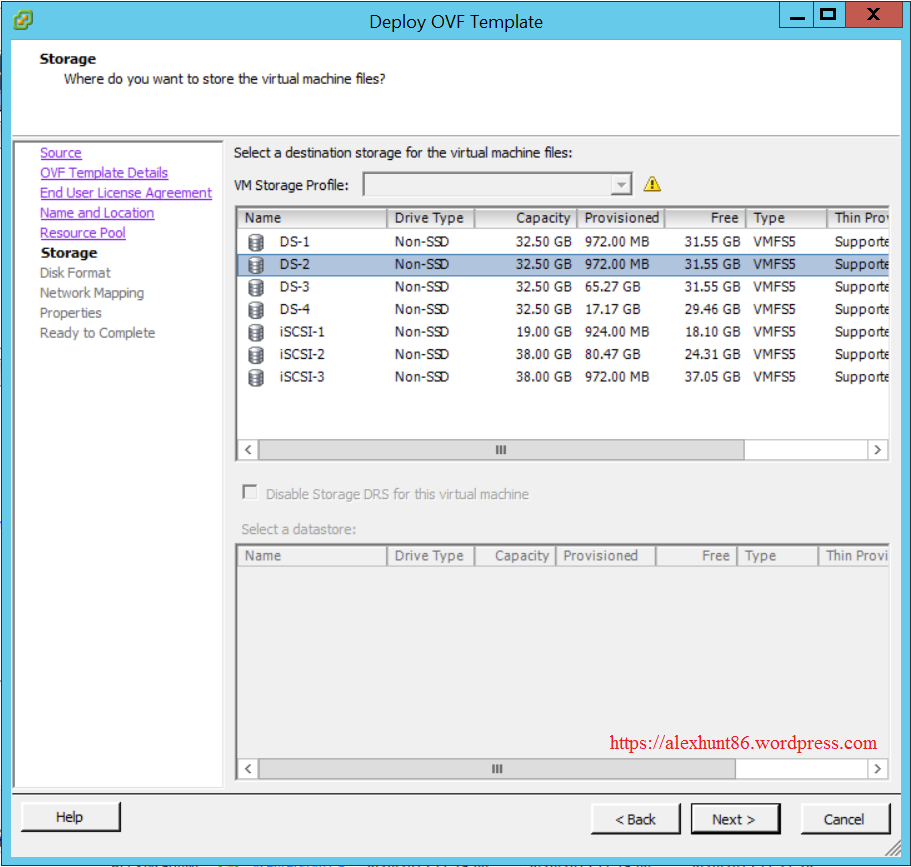This screenshot has height=867, width=911.
Task: Open the End User License Agreement step
Action: pos(126,193)
